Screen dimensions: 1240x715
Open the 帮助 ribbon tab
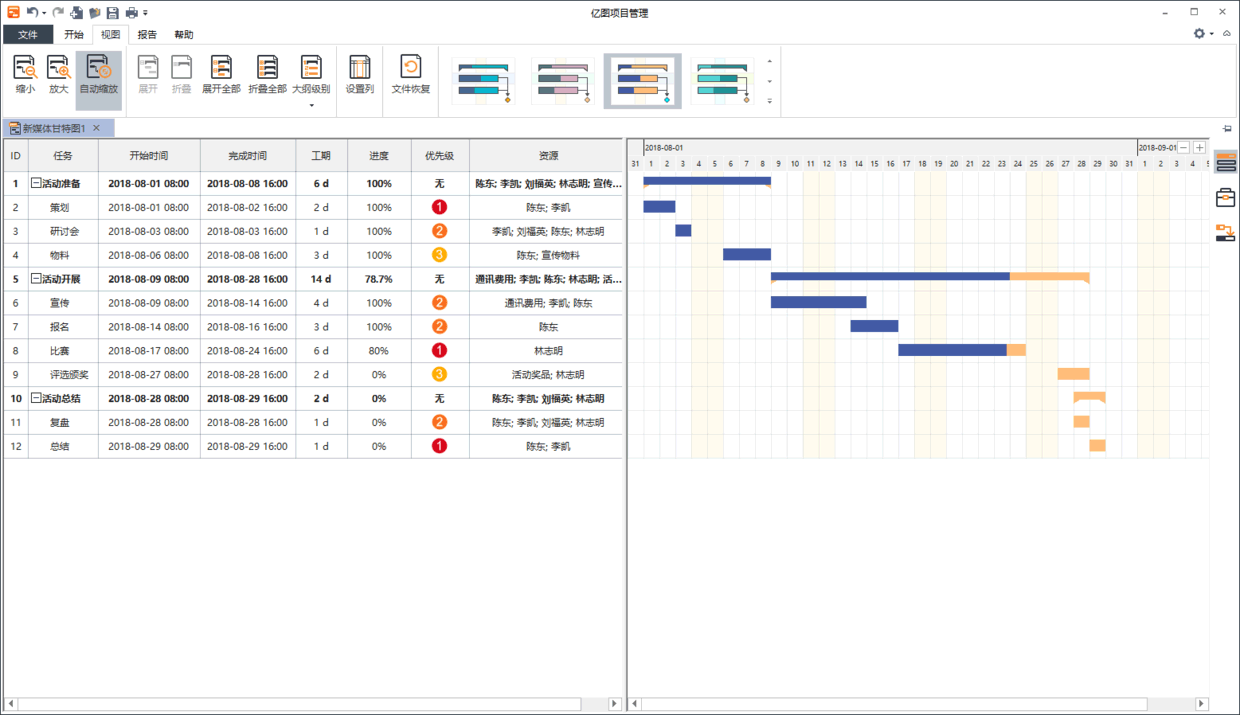point(184,35)
